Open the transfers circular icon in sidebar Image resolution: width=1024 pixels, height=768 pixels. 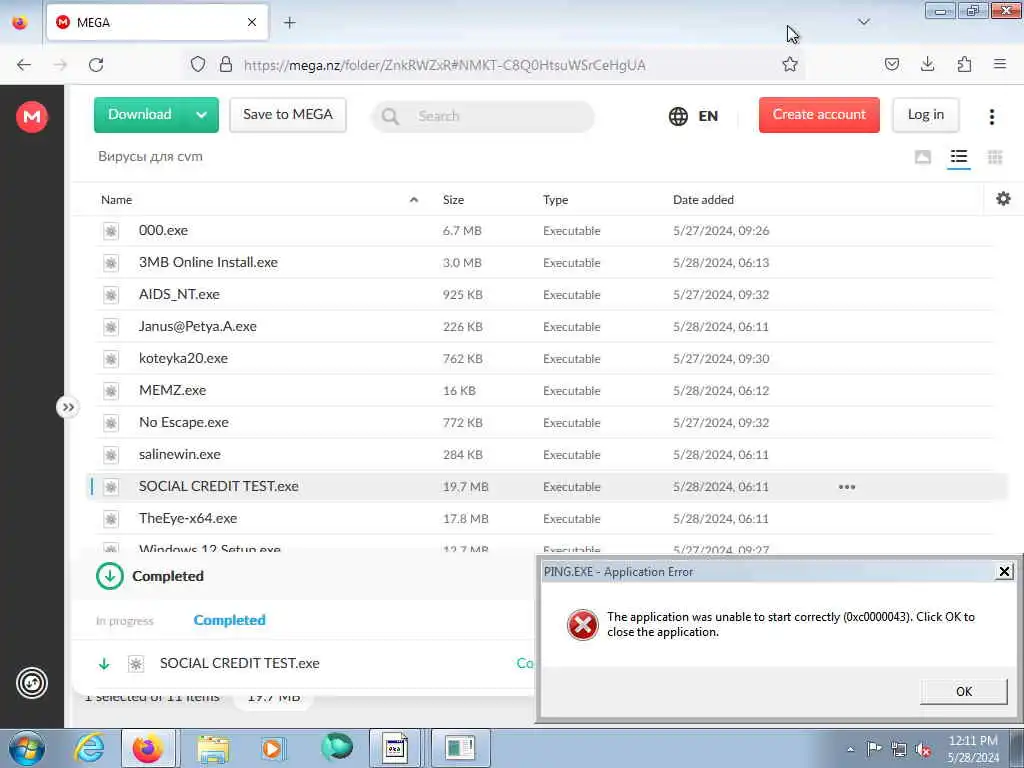[31, 683]
